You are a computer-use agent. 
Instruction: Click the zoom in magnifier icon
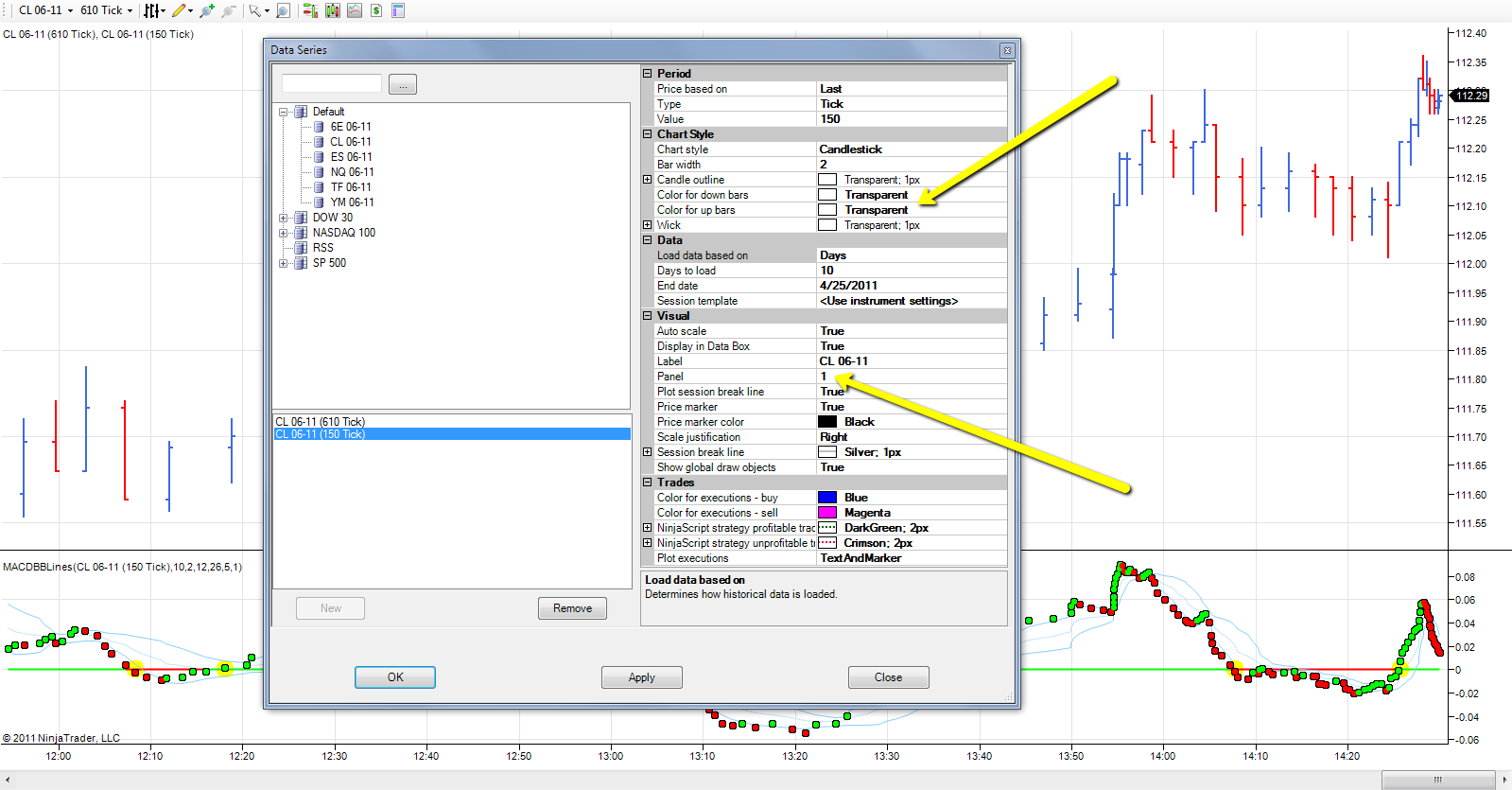click(x=207, y=10)
